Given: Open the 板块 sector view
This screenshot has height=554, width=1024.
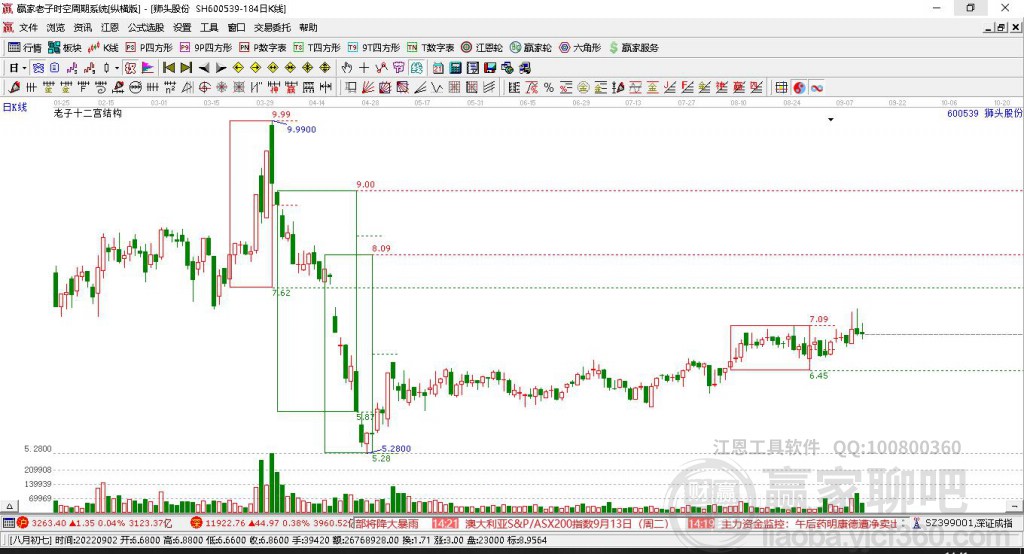Looking at the screenshot, I should 65,48.
